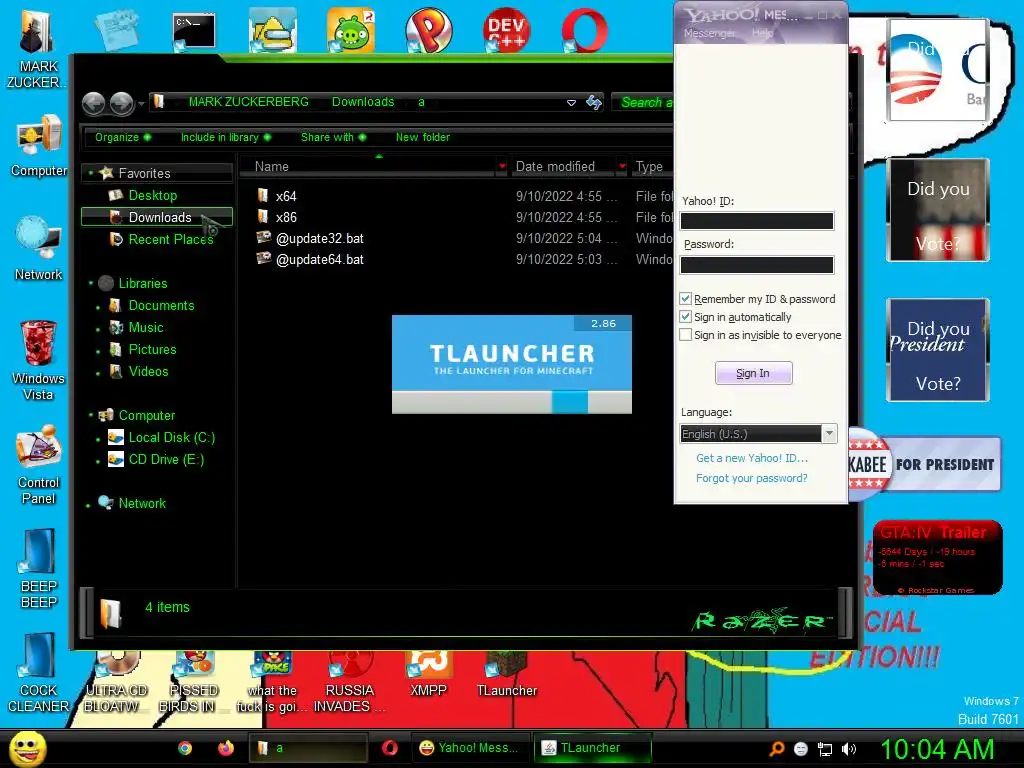Click the refresh icon beside address bar
Screen dimensions: 1024x768
coord(594,103)
